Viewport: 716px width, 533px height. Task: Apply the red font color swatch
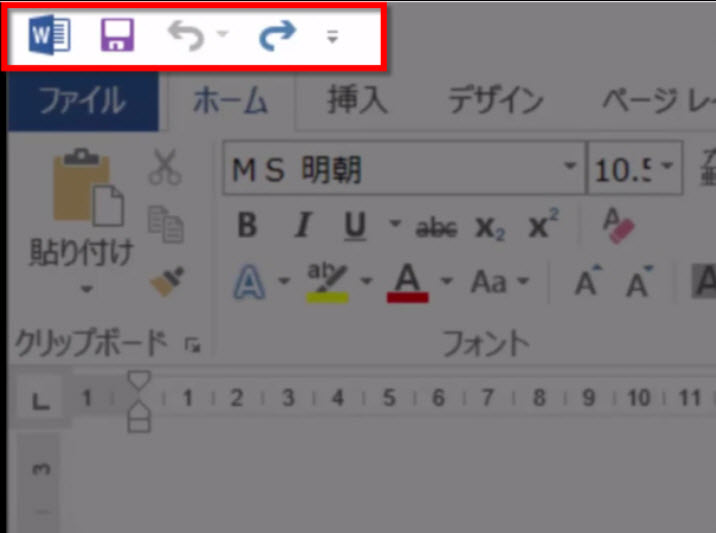click(x=406, y=283)
